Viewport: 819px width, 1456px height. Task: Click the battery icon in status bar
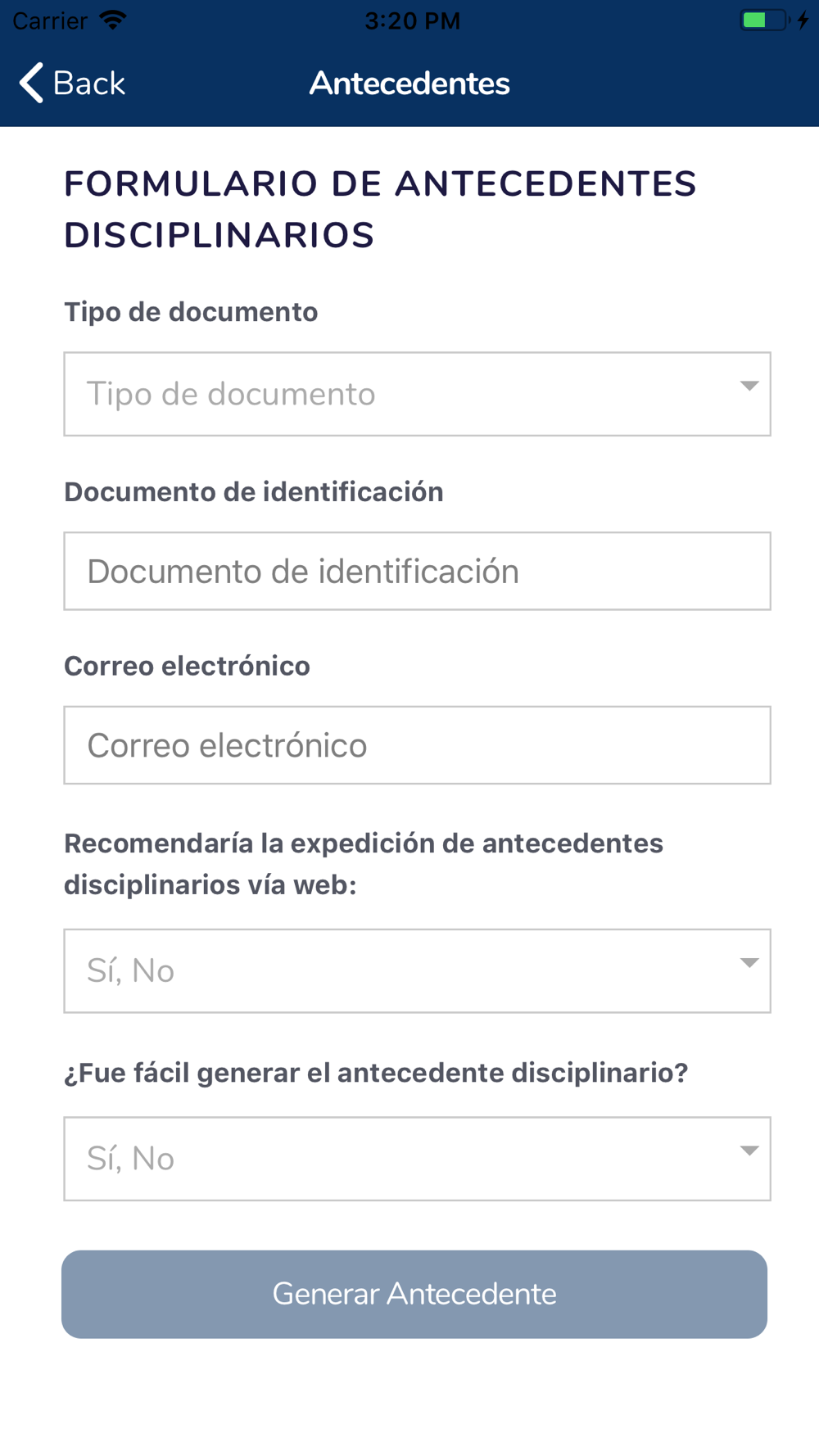[763, 20]
